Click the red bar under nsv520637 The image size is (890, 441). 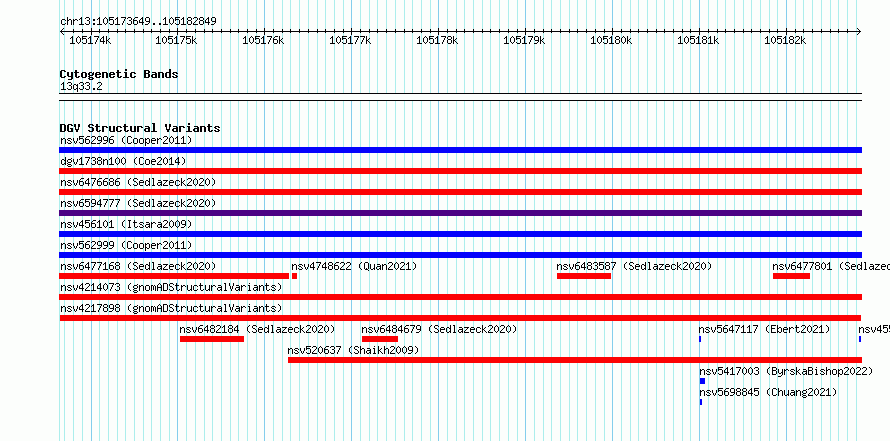(x=575, y=360)
